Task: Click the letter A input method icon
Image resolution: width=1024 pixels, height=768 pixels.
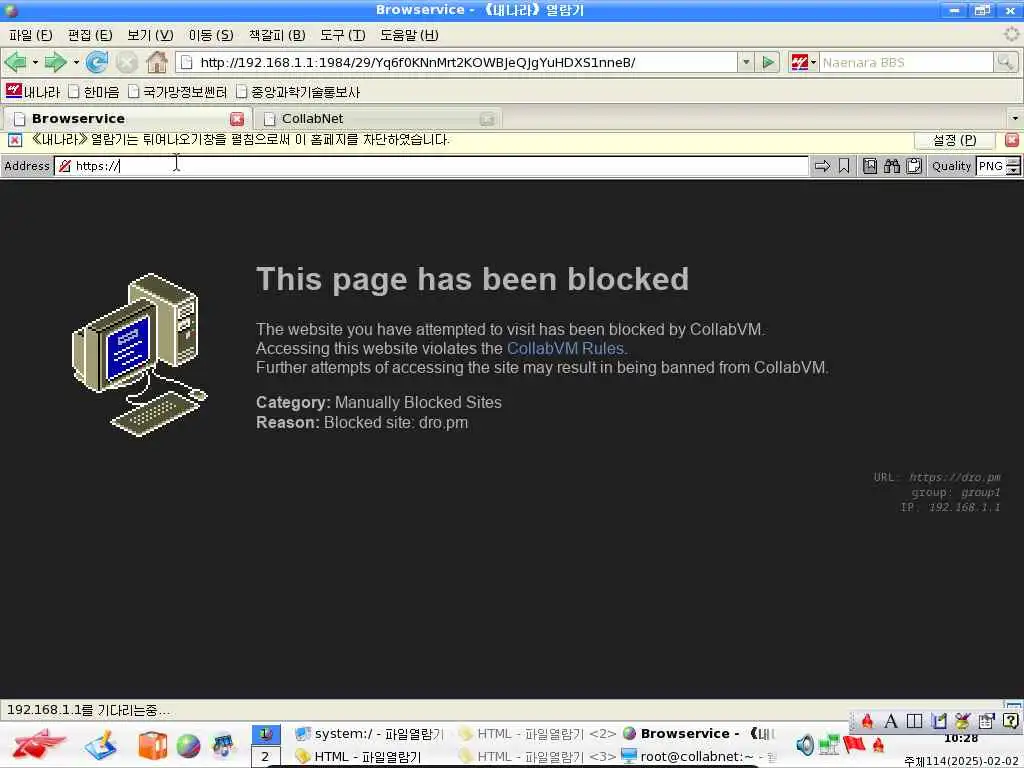Action: tap(890, 721)
